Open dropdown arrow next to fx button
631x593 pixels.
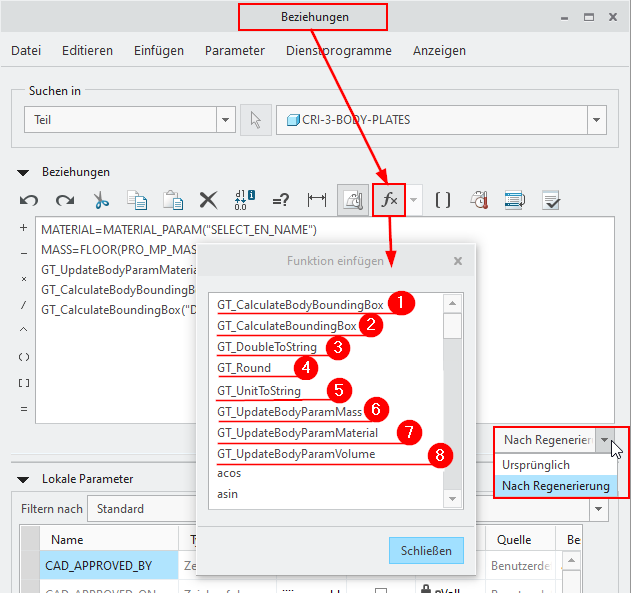[x=414, y=200]
